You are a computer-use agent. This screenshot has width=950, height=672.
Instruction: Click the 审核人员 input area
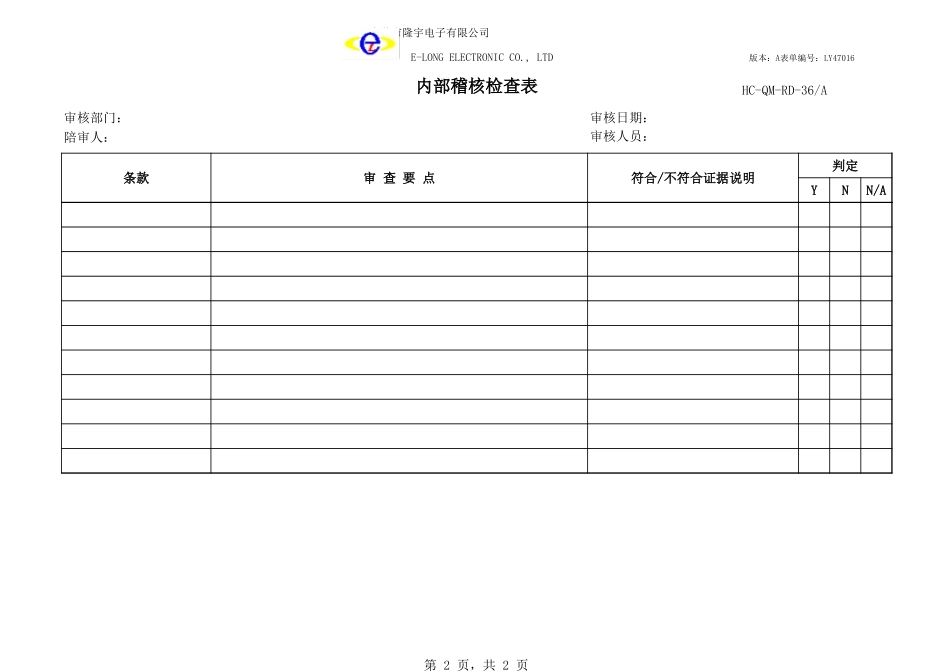tap(690, 136)
